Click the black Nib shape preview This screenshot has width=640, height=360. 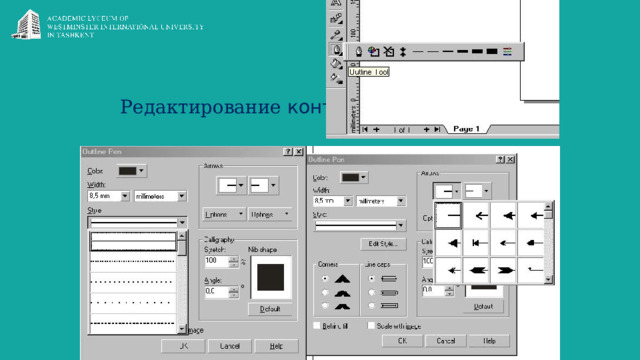271,277
